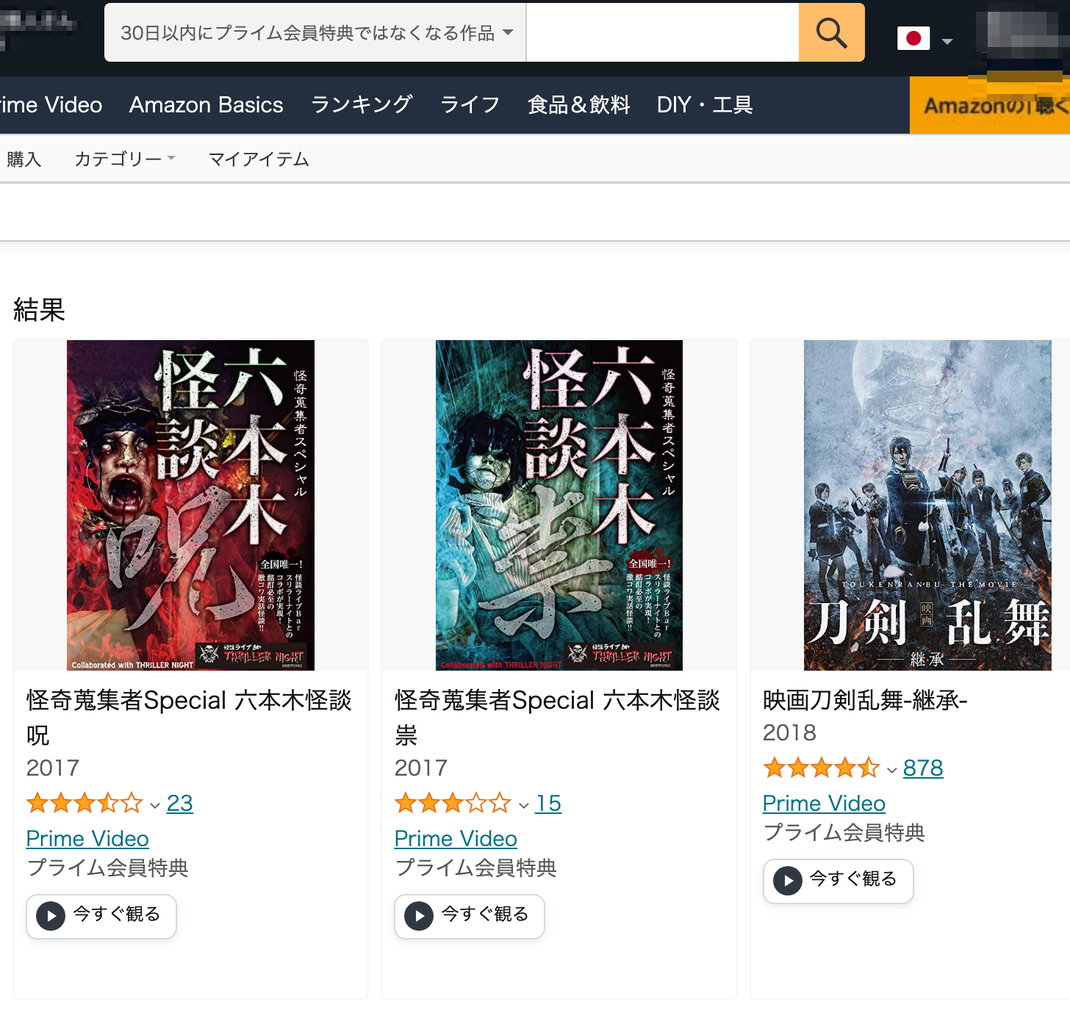1070x1024 pixels.
Task: Expand the language dropdown arrow beside the flag
Action: point(946,41)
